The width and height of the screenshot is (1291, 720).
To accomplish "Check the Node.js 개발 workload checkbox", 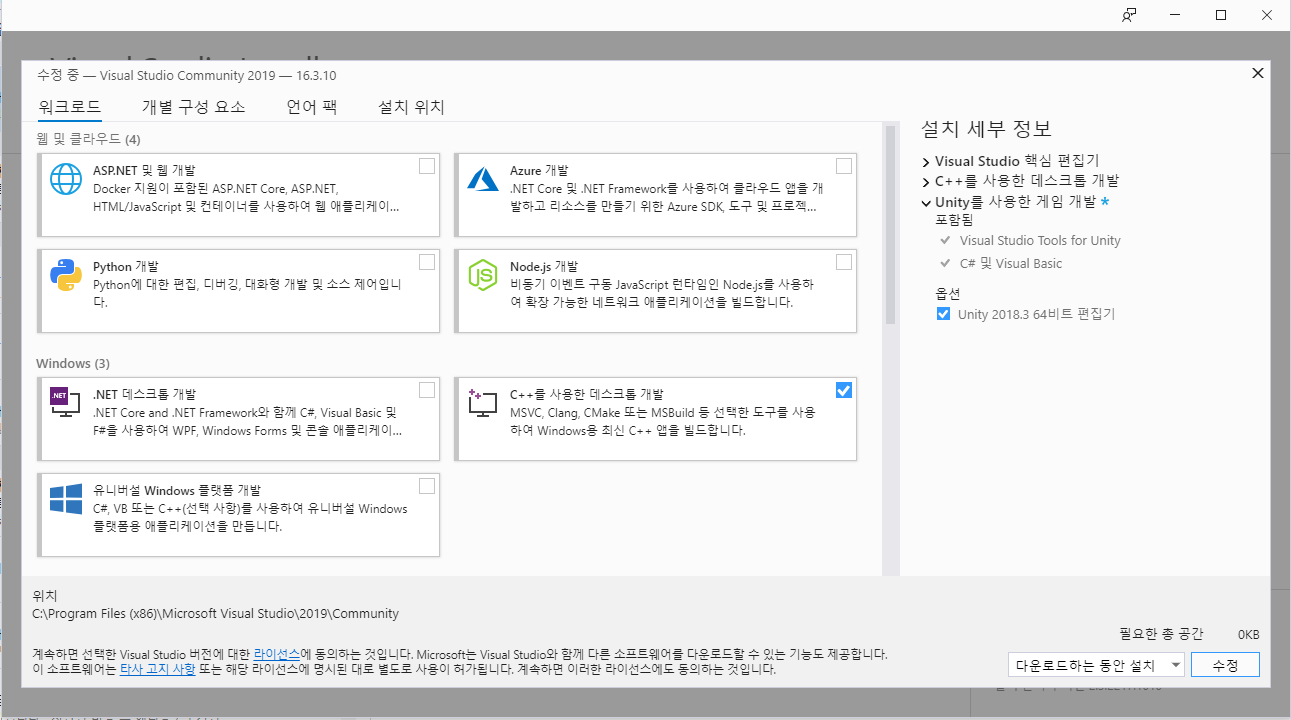I will click(844, 262).
